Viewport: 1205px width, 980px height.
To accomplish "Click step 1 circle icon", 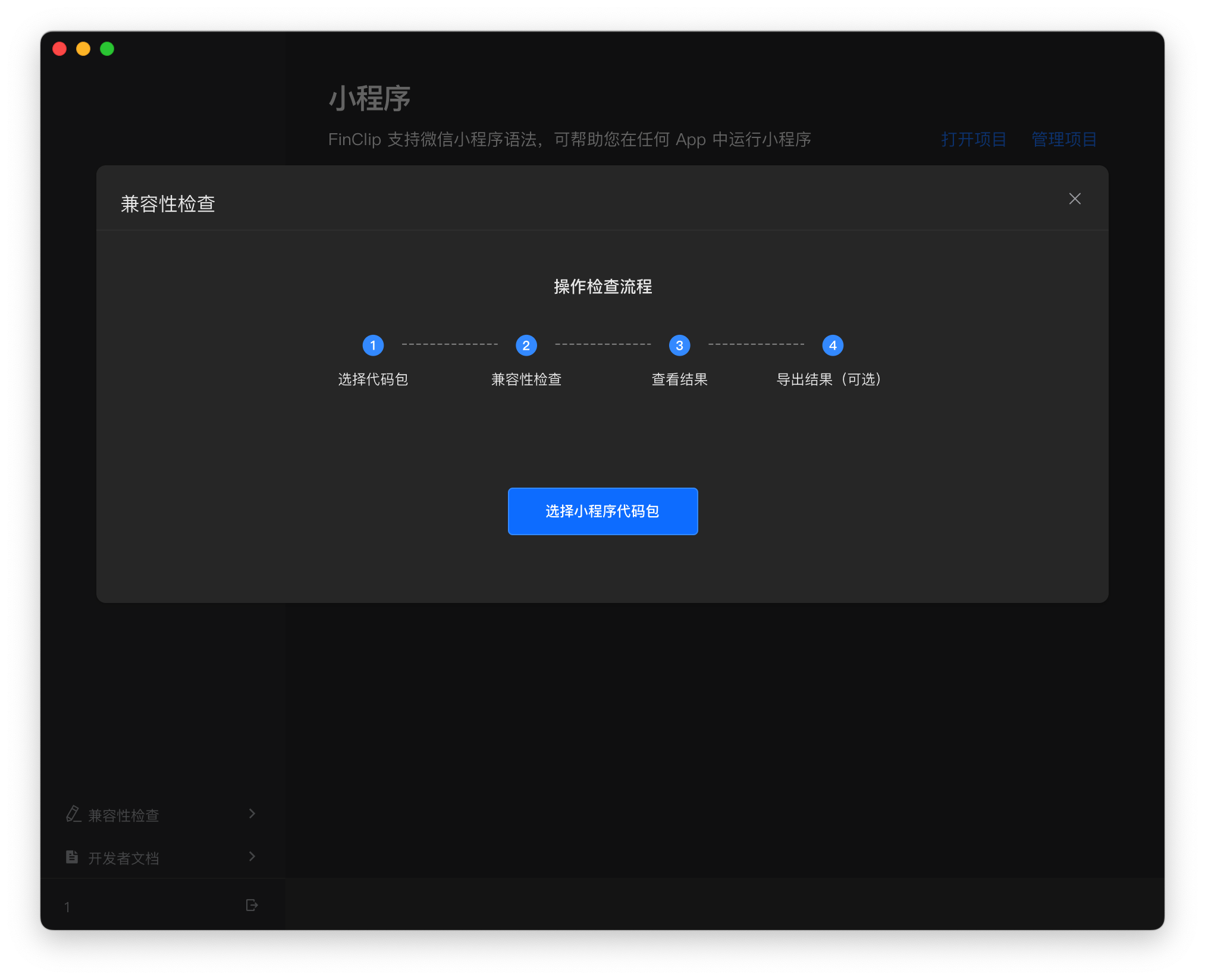I will pos(373,345).
